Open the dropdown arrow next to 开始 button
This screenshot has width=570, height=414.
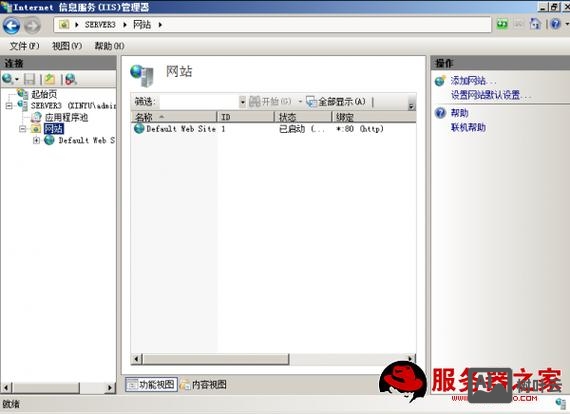click(300, 102)
